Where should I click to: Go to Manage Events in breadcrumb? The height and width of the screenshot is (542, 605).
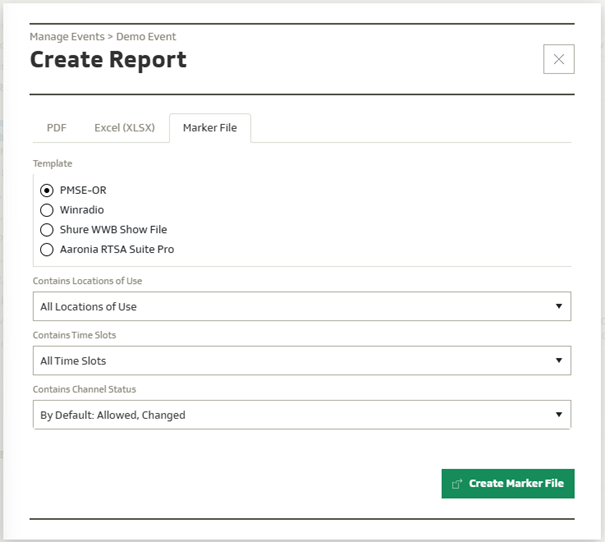point(67,37)
